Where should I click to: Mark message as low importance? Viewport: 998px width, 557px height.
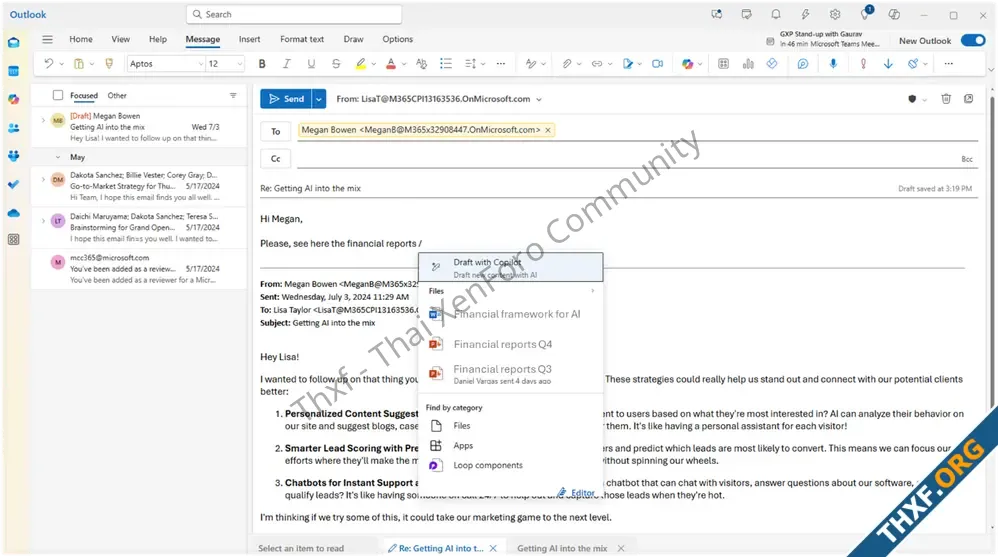coord(888,64)
